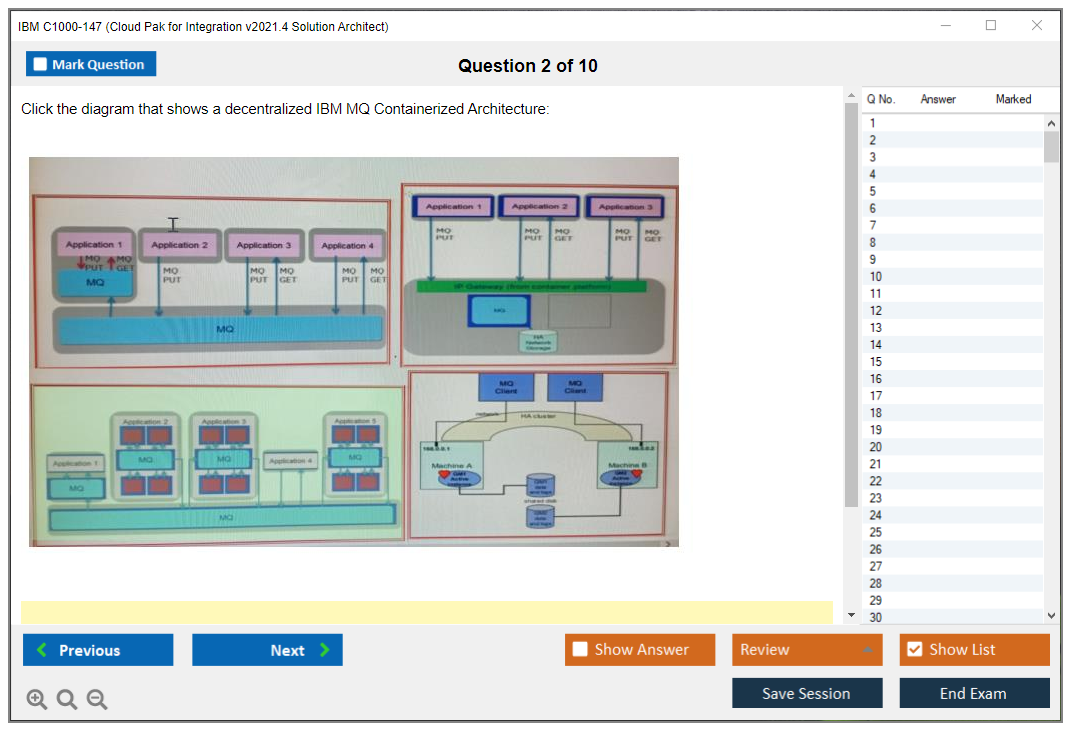Enable the Show Answer checkbox
Viewport: 1075px width, 735px height.
[581, 650]
